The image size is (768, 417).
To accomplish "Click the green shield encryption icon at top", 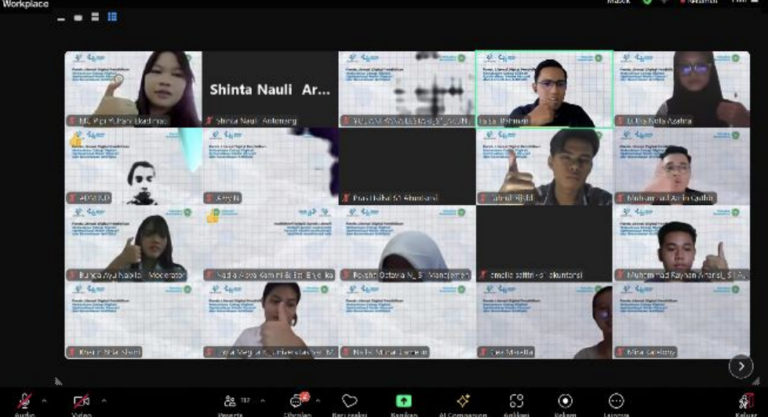I will point(647,2).
